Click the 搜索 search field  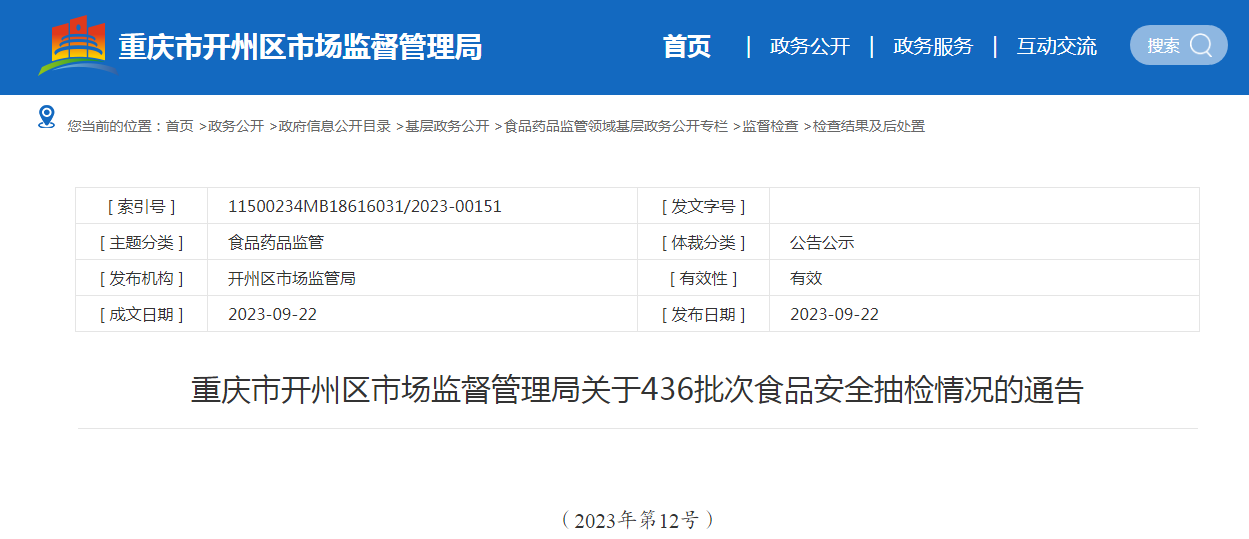1178,45
